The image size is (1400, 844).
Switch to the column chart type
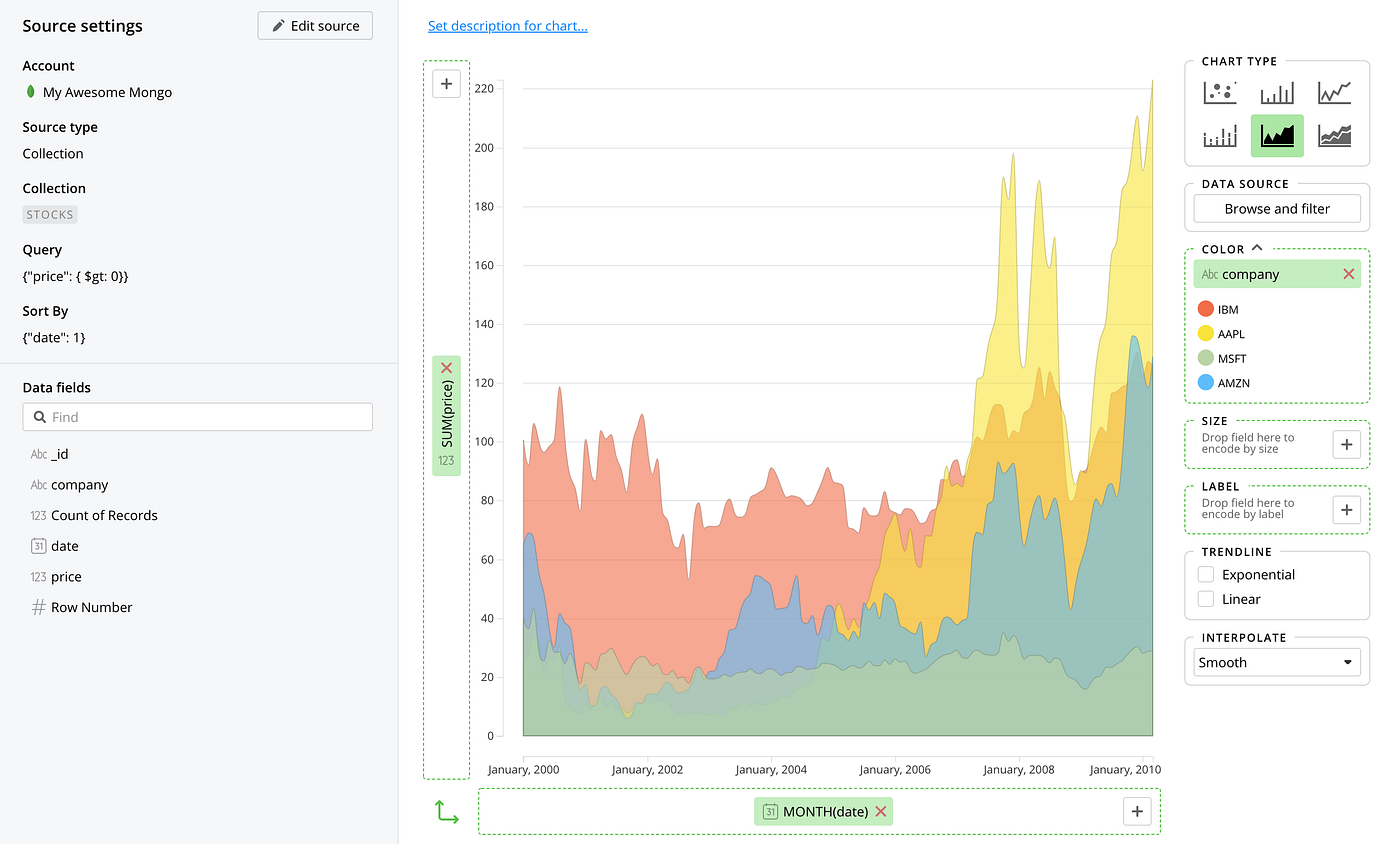point(1277,92)
